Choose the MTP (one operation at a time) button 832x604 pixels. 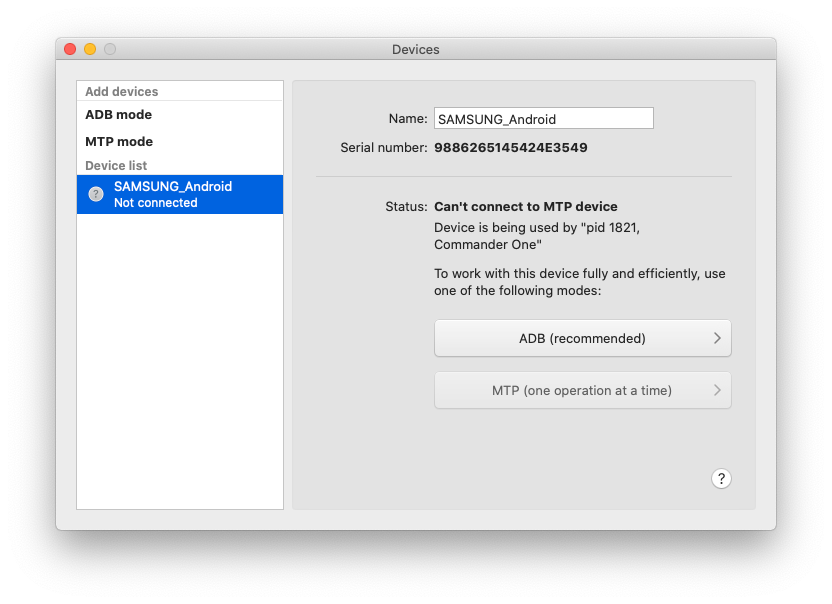tap(583, 391)
